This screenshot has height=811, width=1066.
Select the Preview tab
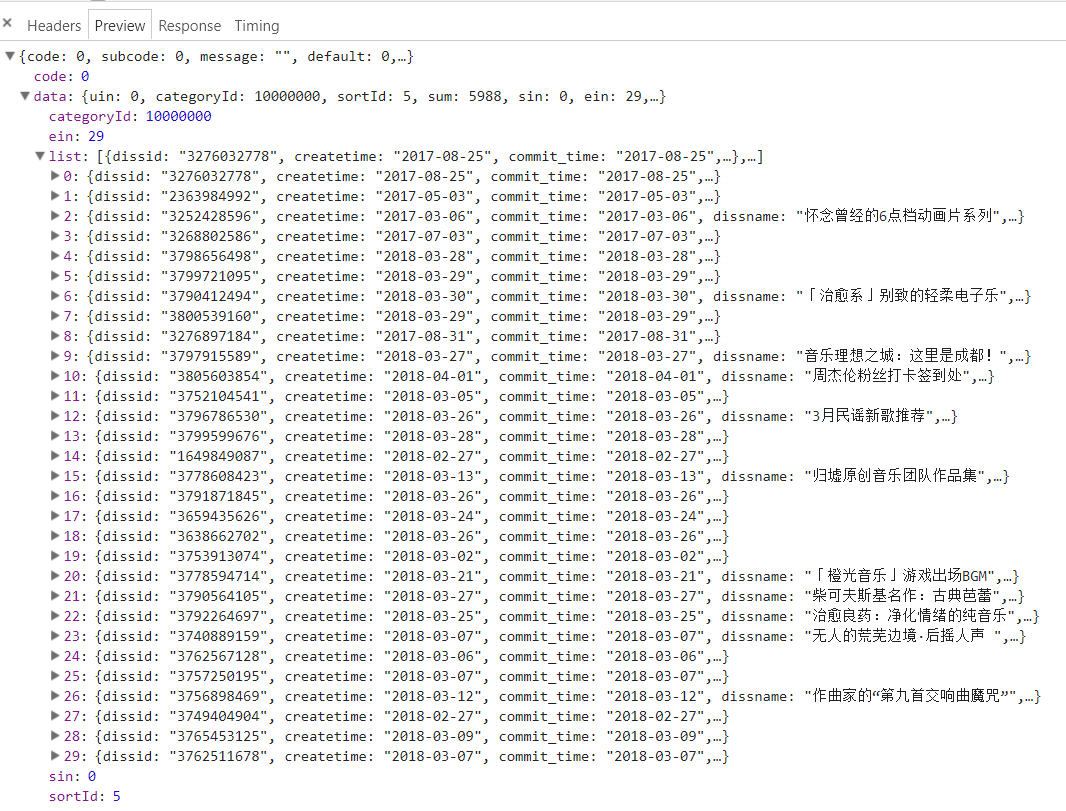120,26
